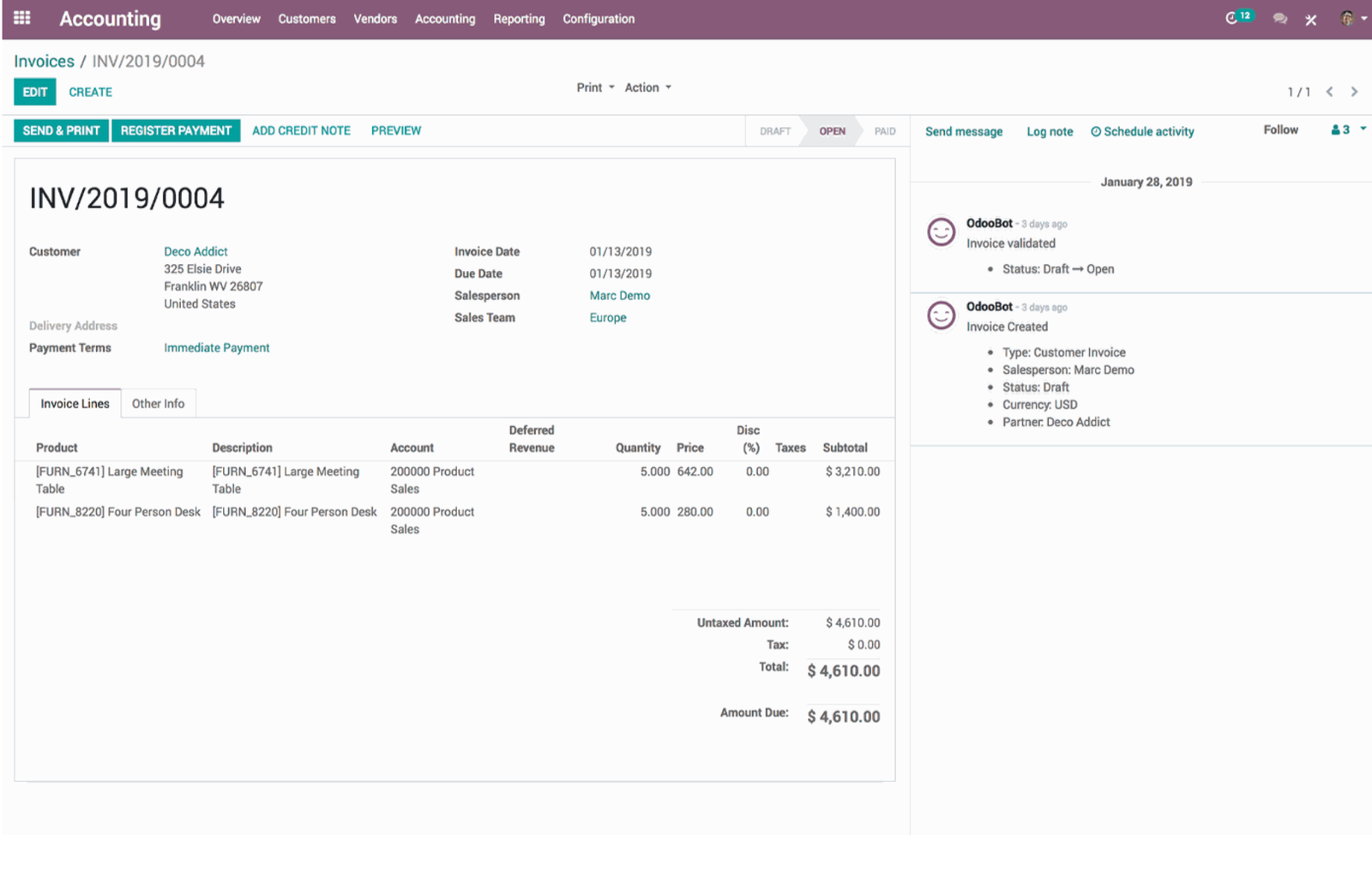
Task: Click the 'January 28, 2019' date separator
Action: pyautogui.click(x=1146, y=182)
